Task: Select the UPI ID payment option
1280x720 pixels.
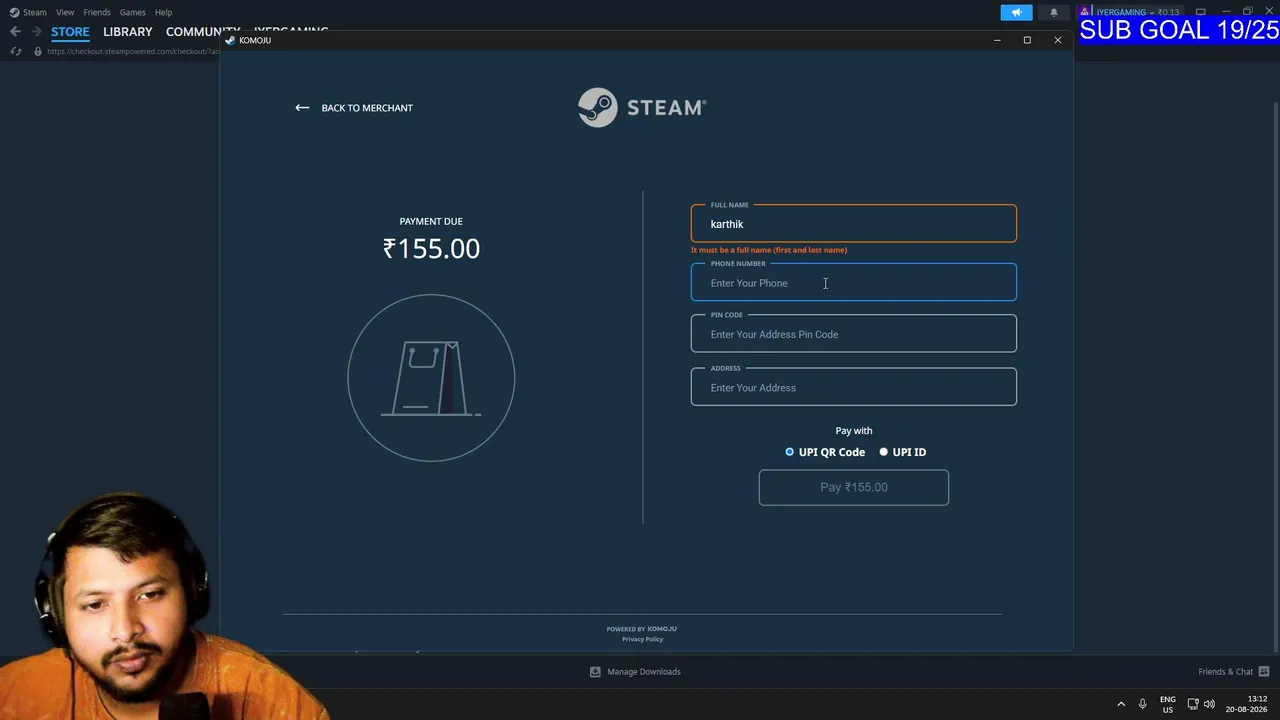Action: (902, 452)
